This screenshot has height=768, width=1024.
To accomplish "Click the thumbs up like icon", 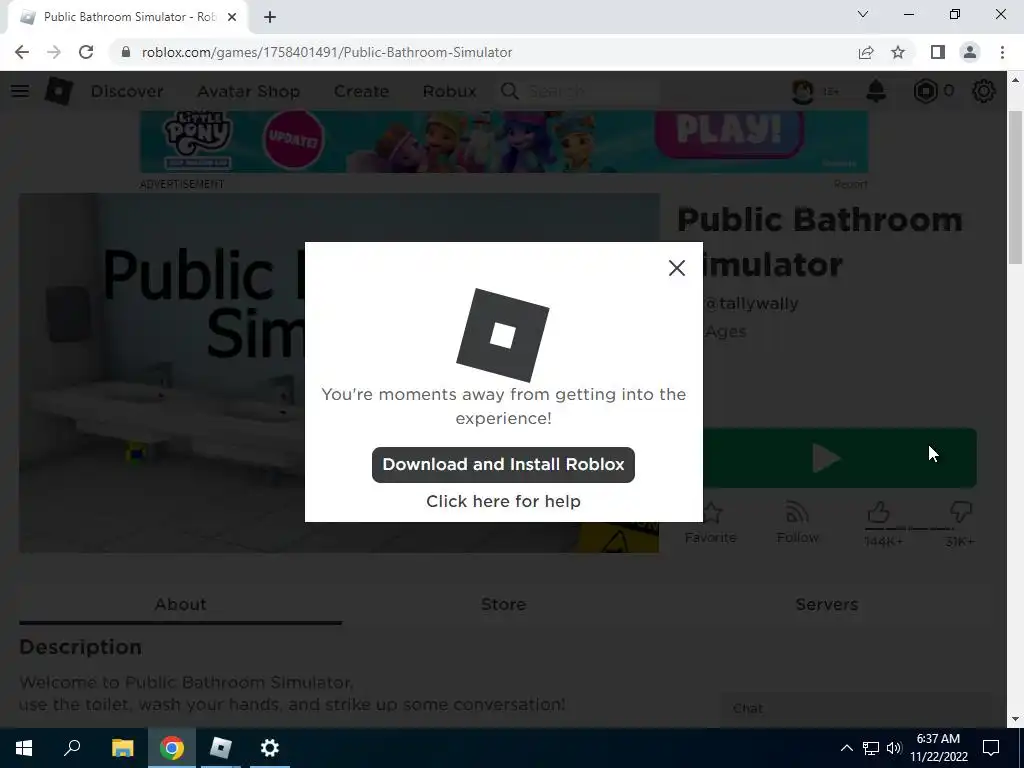I will [x=879, y=513].
